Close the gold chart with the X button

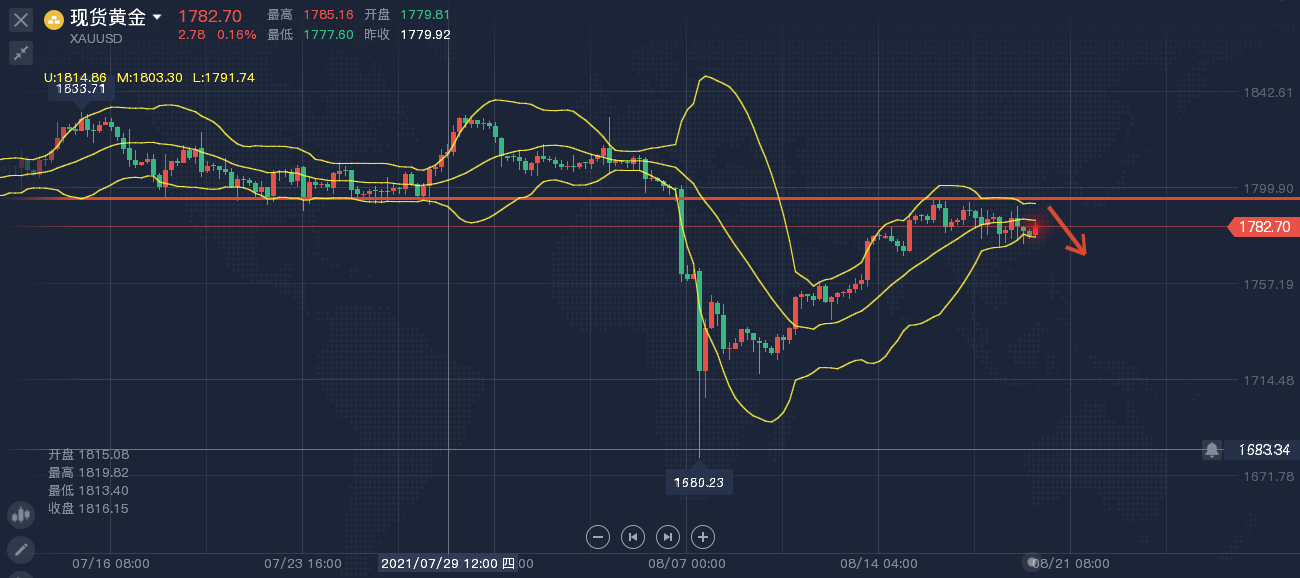click(21, 19)
